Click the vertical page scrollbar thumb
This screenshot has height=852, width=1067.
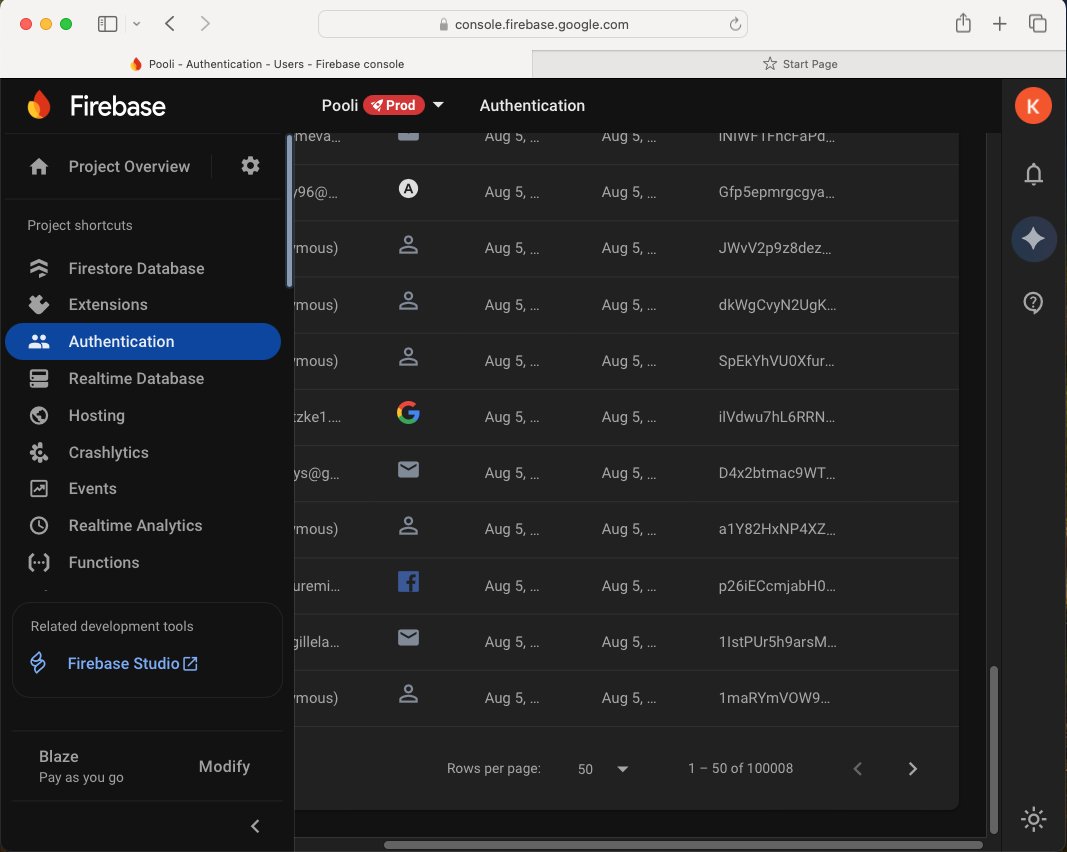[x=994, y=749]
